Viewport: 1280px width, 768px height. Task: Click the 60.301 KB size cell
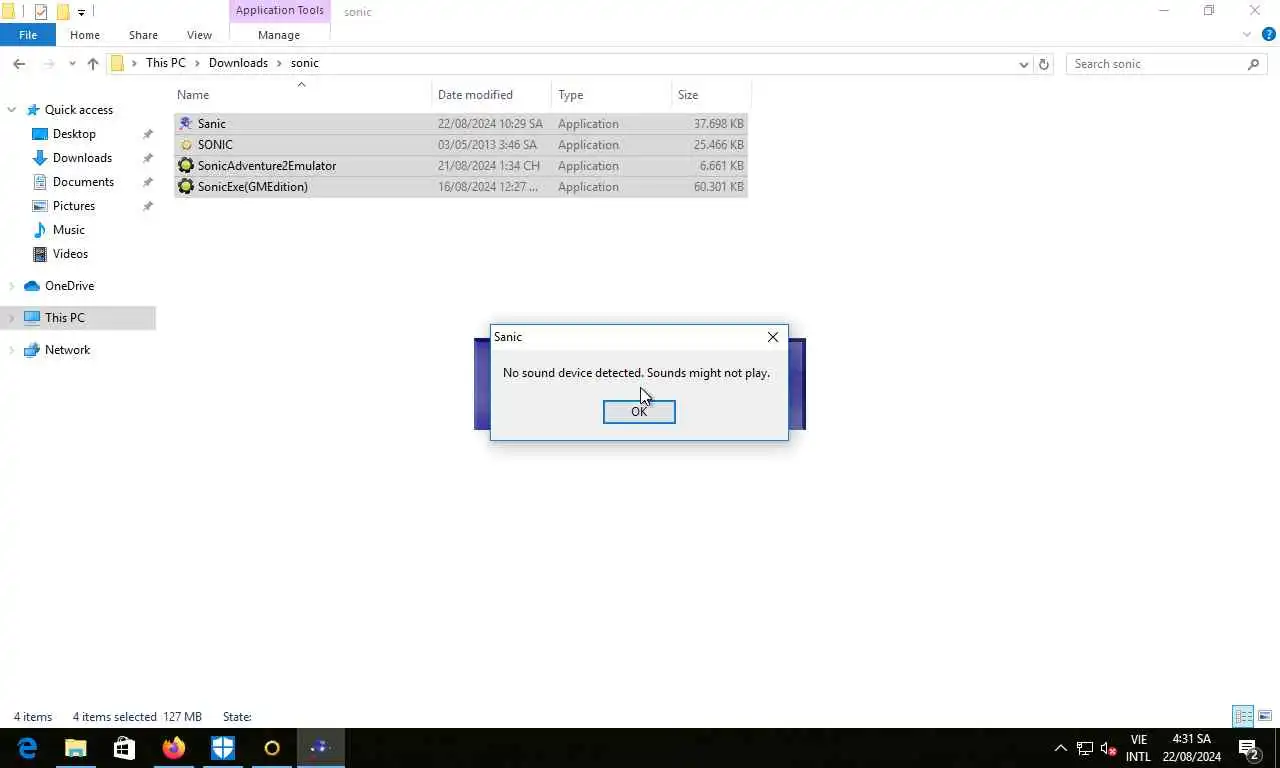(x=718, y=187)
